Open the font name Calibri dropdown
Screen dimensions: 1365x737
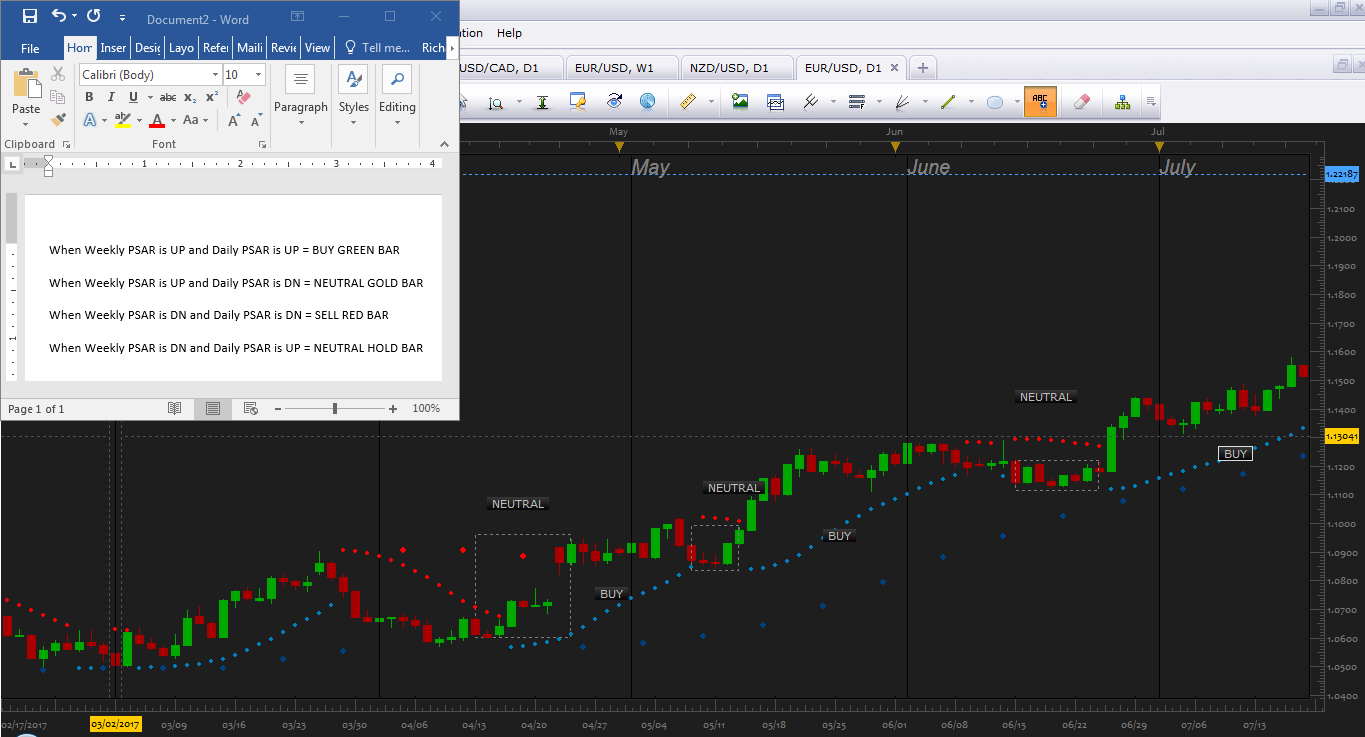[215, 75]
